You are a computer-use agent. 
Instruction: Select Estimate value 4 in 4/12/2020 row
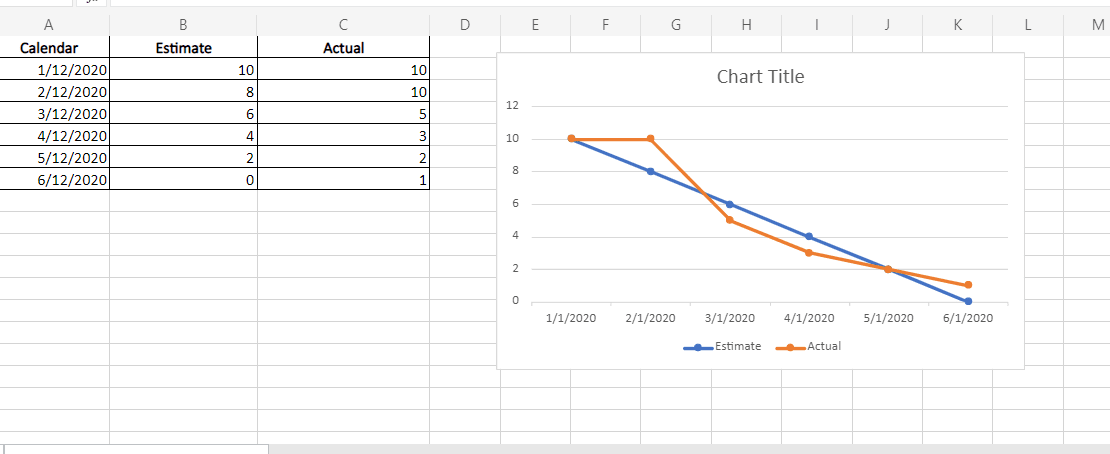[x=183, y=135]
